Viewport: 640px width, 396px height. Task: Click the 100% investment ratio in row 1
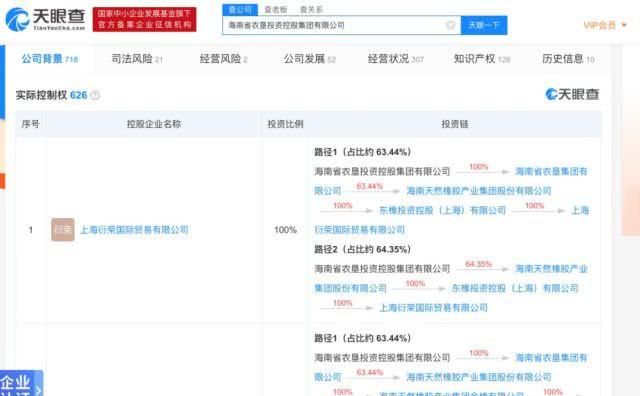285,230
